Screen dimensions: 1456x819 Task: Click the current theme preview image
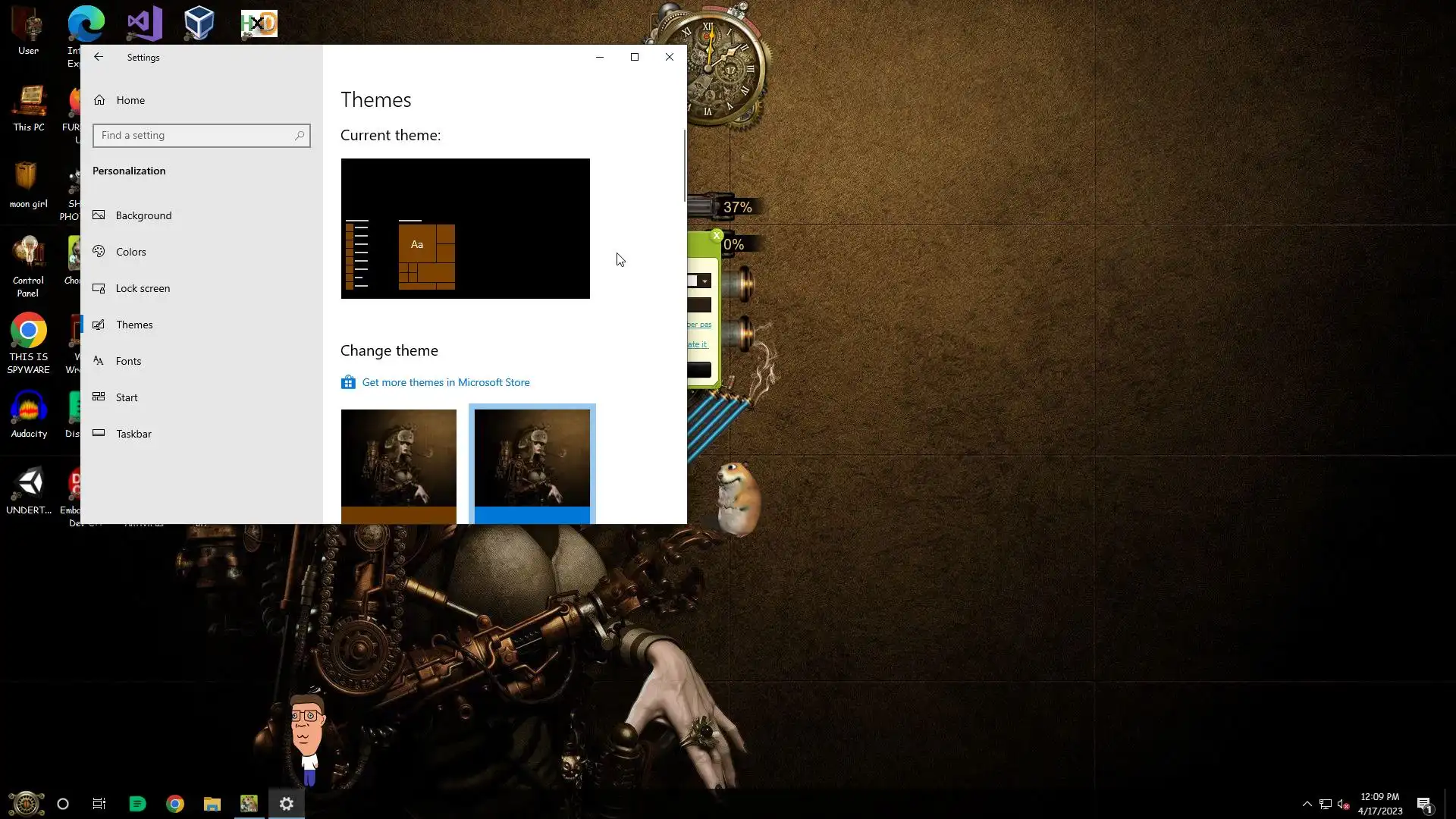click(x=465, y=228)
